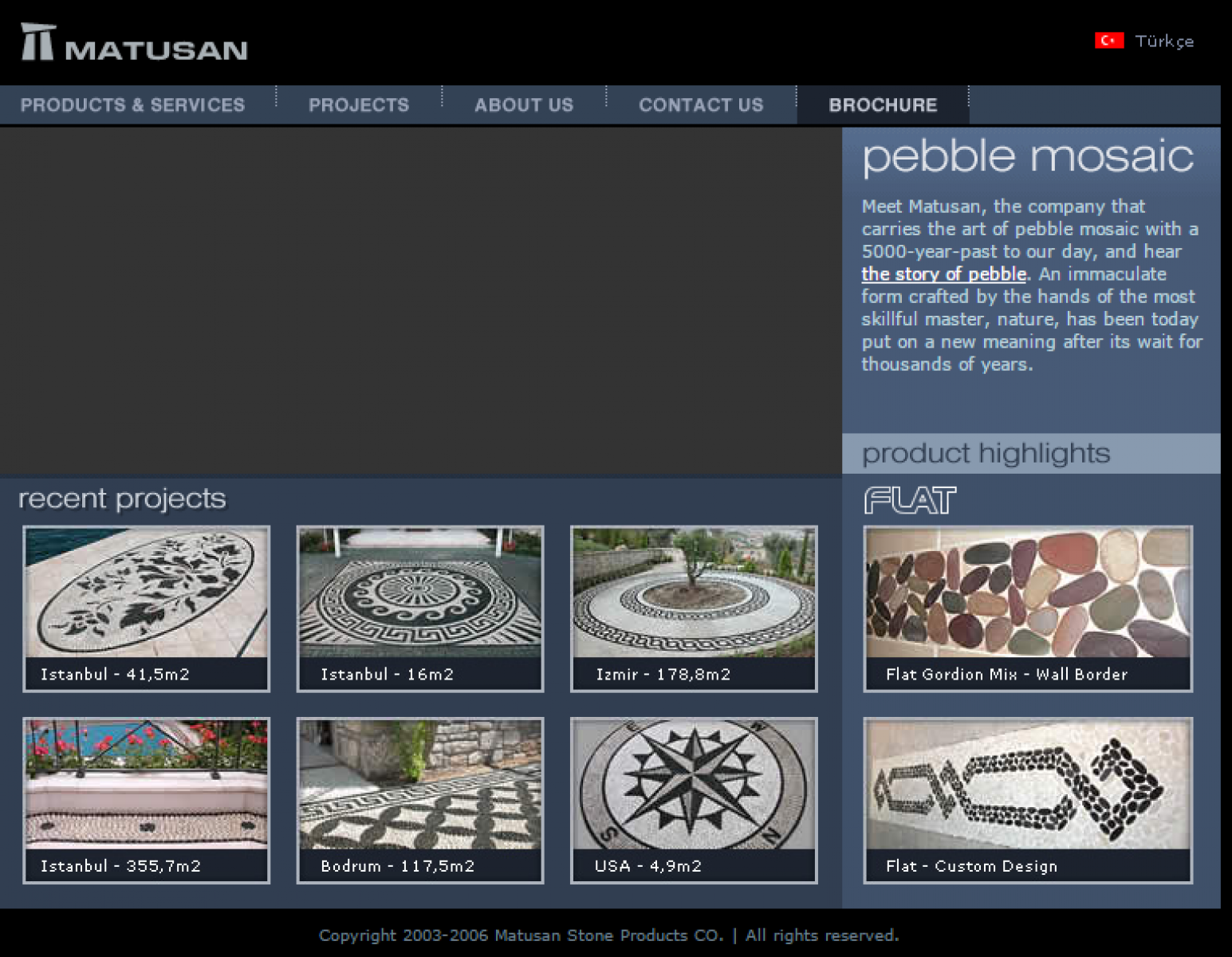Go to the Projects menu item
1232x957 pixels.
click(359, 105)
